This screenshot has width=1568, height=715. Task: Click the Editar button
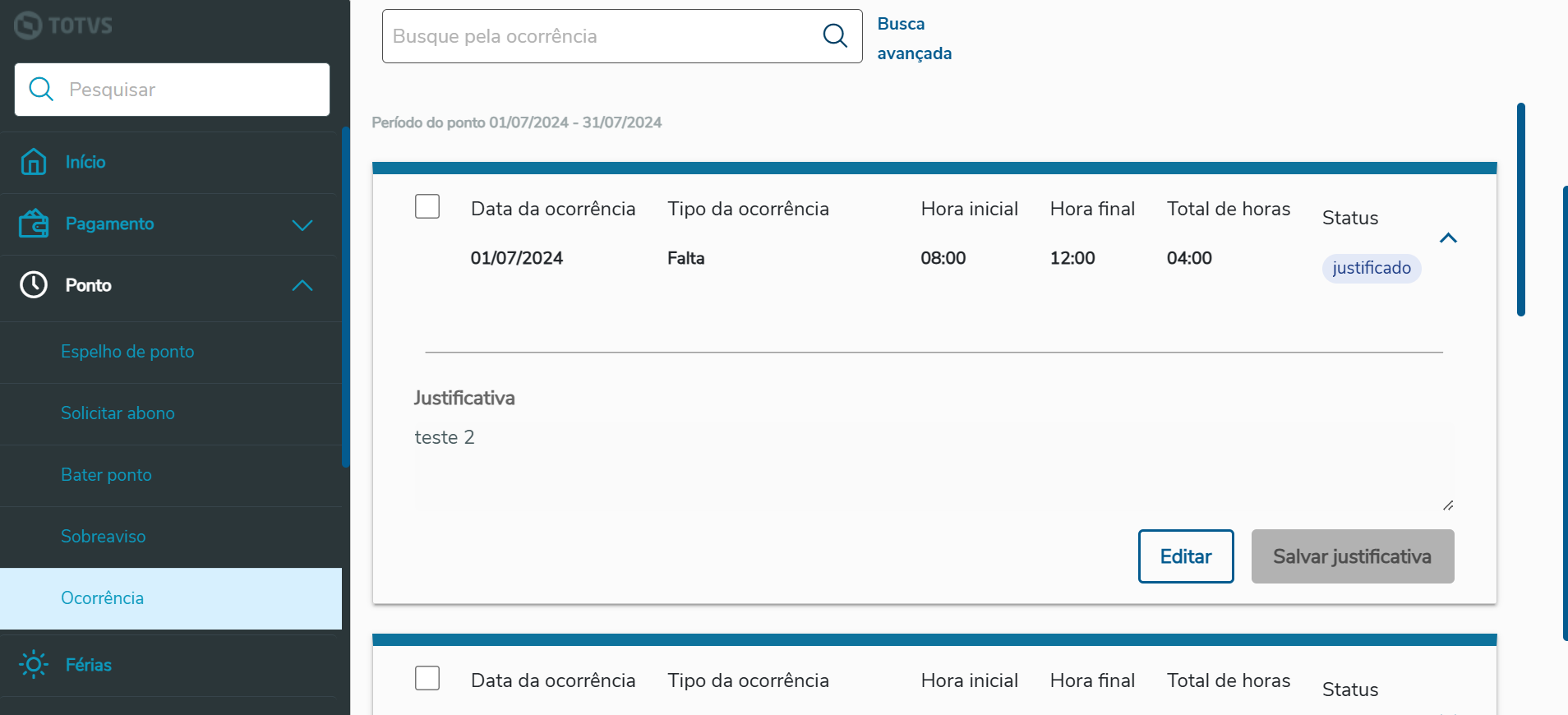point(1185,556)
